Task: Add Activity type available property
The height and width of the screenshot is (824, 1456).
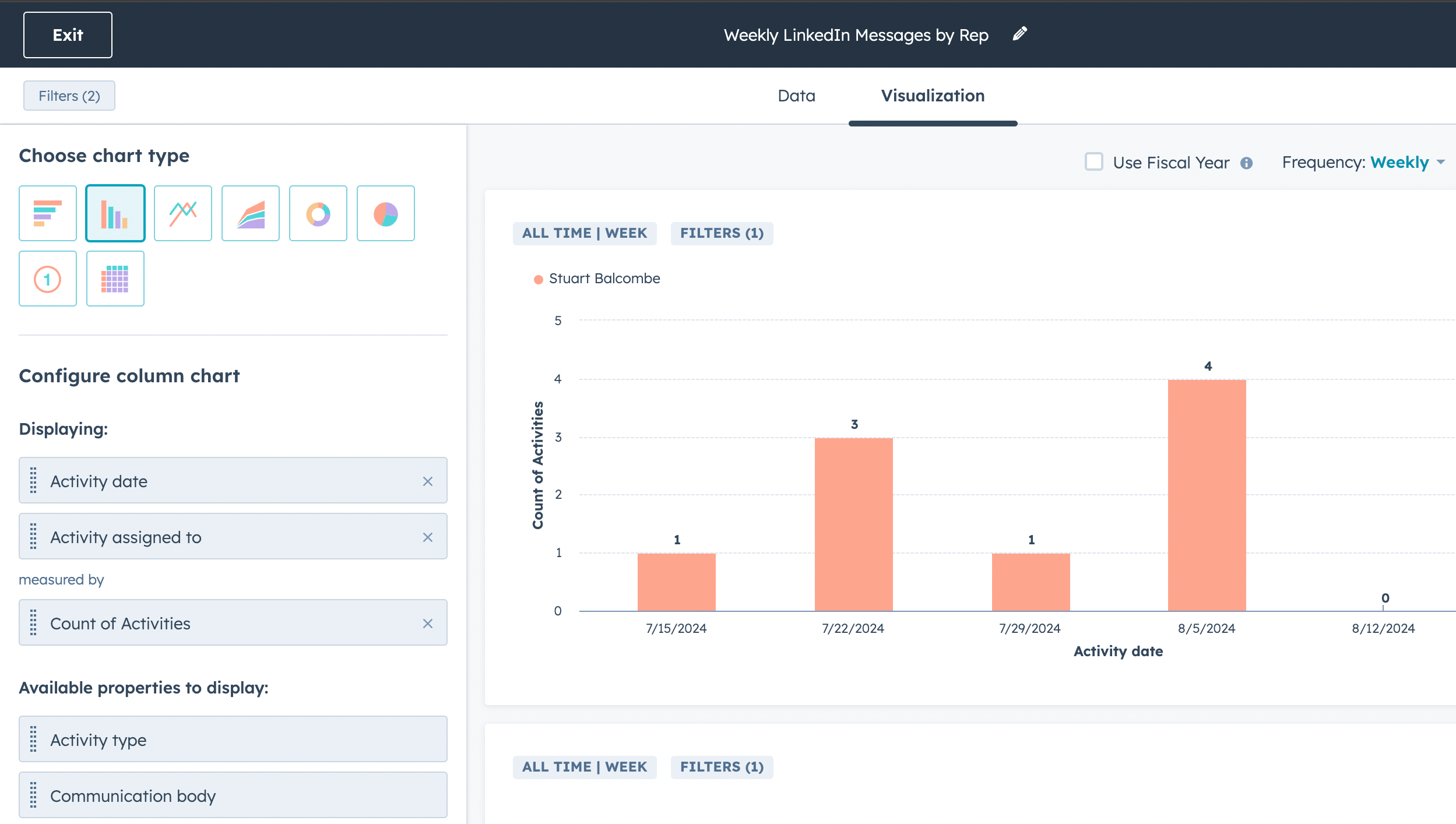Action: (x=233, y=740)
